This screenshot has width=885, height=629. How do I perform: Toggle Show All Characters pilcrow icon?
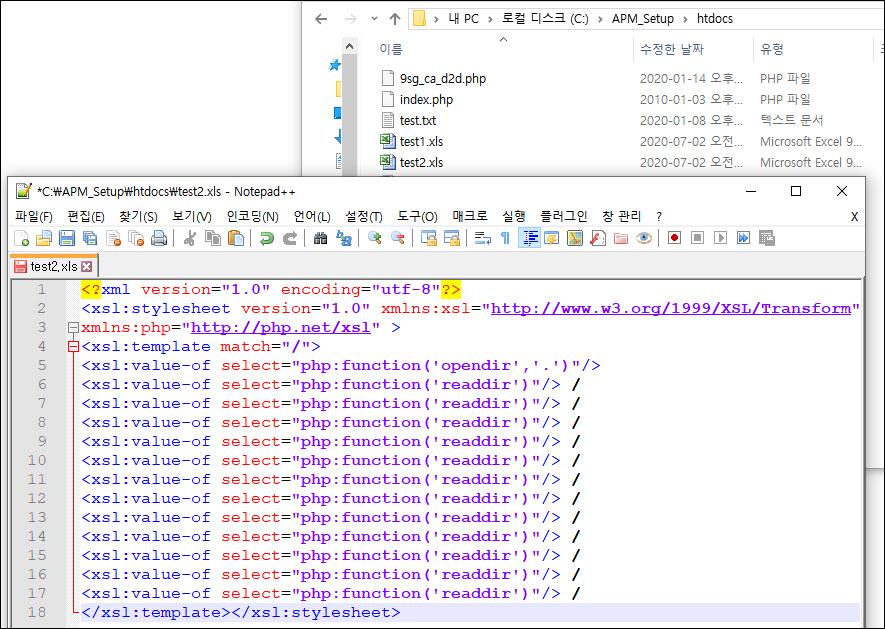point(506,238)
